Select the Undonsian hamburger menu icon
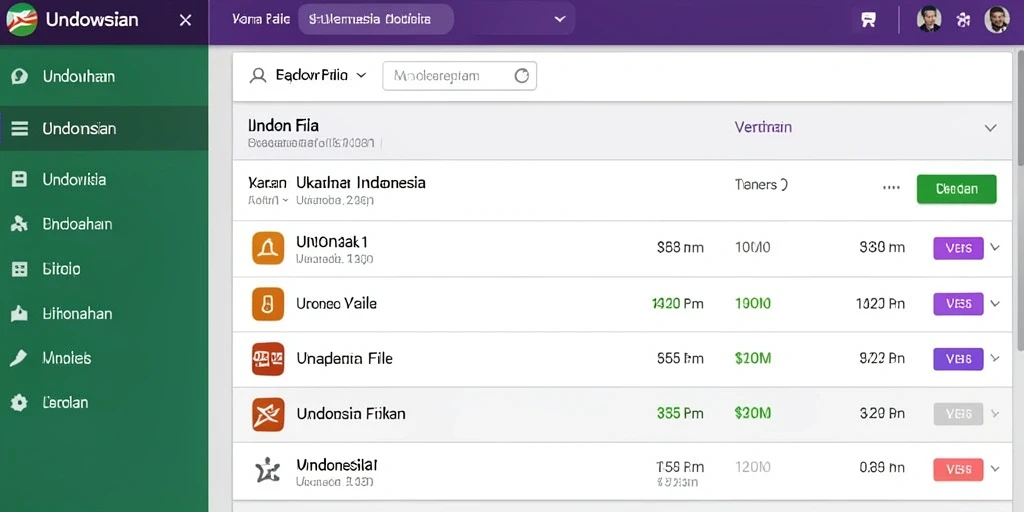The height and width of the screenshot is (512, 1024). point(20,129)
